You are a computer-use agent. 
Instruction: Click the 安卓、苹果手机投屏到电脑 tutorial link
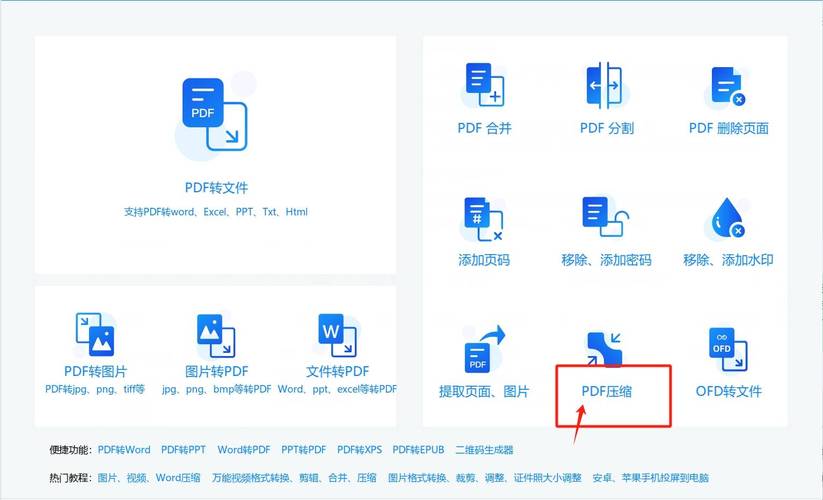[x=650, y=477]
